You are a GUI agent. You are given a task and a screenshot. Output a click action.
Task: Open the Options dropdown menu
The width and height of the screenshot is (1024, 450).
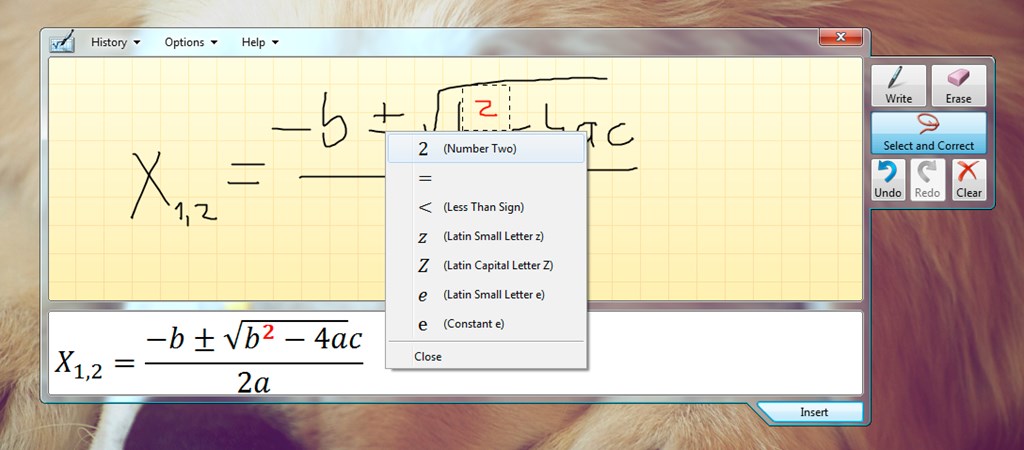coord(191,42)
